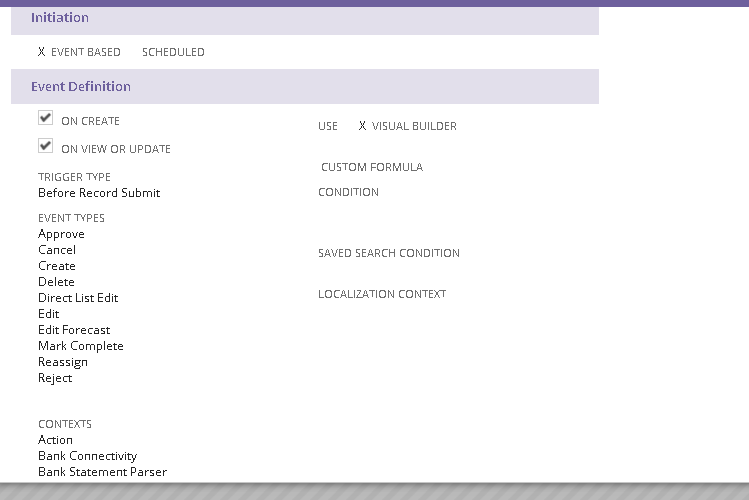Image resolution: width=749 pixels, height=500 pixels.
Task: Toggle the On View or Update checkbox
Action: [45, 146]
